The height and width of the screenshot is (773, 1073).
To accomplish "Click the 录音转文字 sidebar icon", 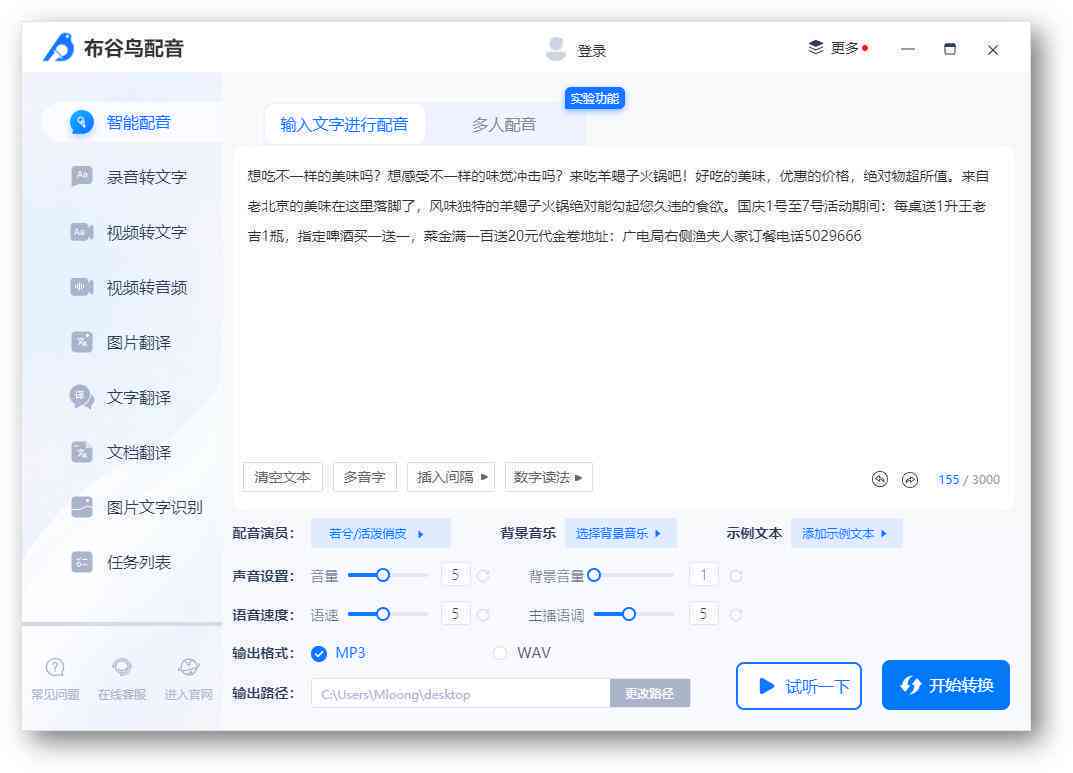I will (81, 176).
